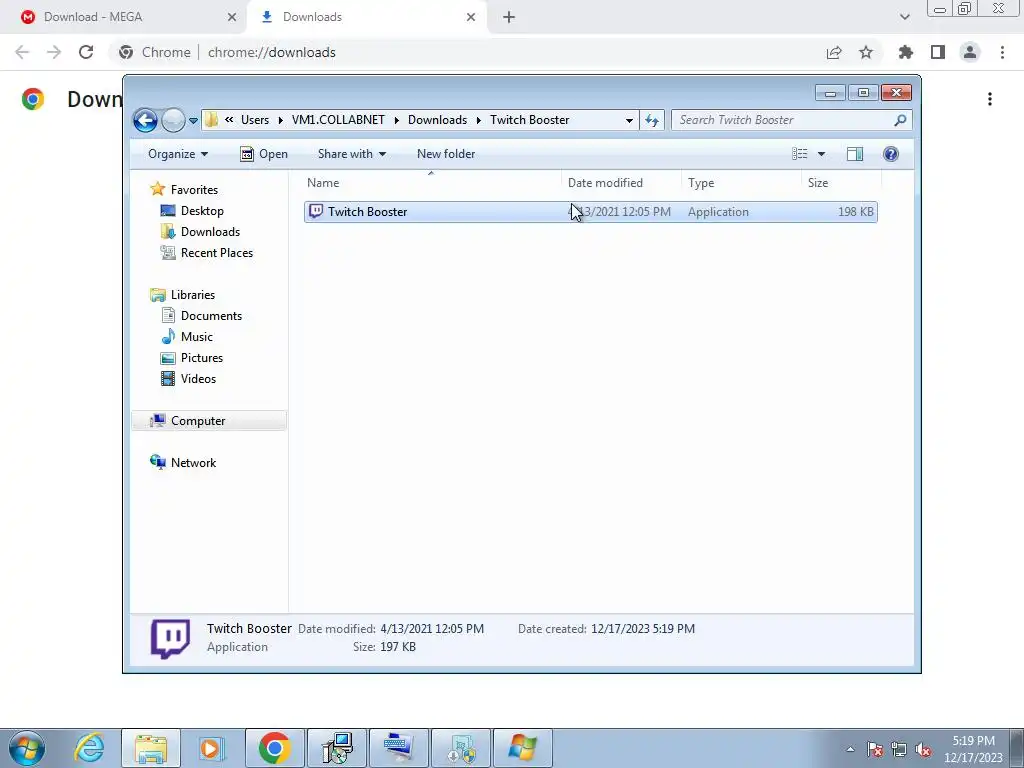Viewport: 1024px width, 768px height.
Task: Open Pictures library
Action: (x=202, y=358)
